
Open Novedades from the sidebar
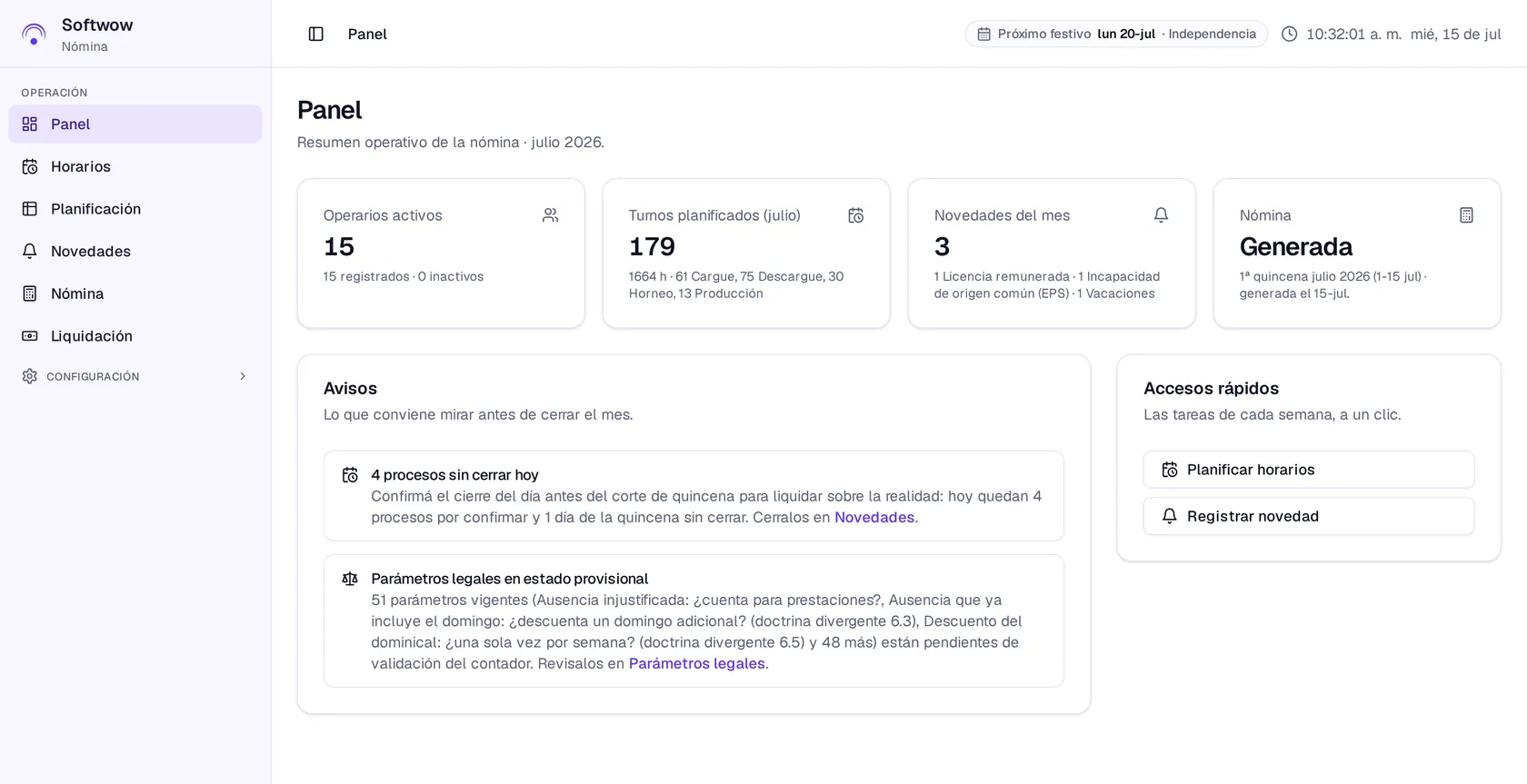[x=135, y=251]
